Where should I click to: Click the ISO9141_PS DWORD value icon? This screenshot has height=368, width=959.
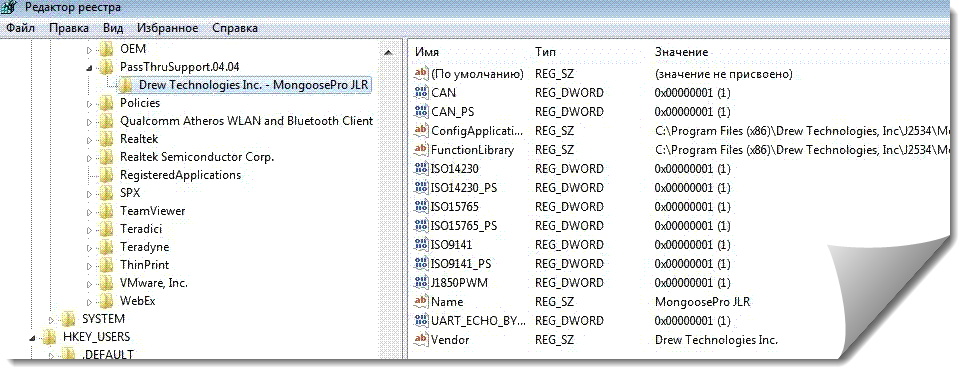(421, 263)
